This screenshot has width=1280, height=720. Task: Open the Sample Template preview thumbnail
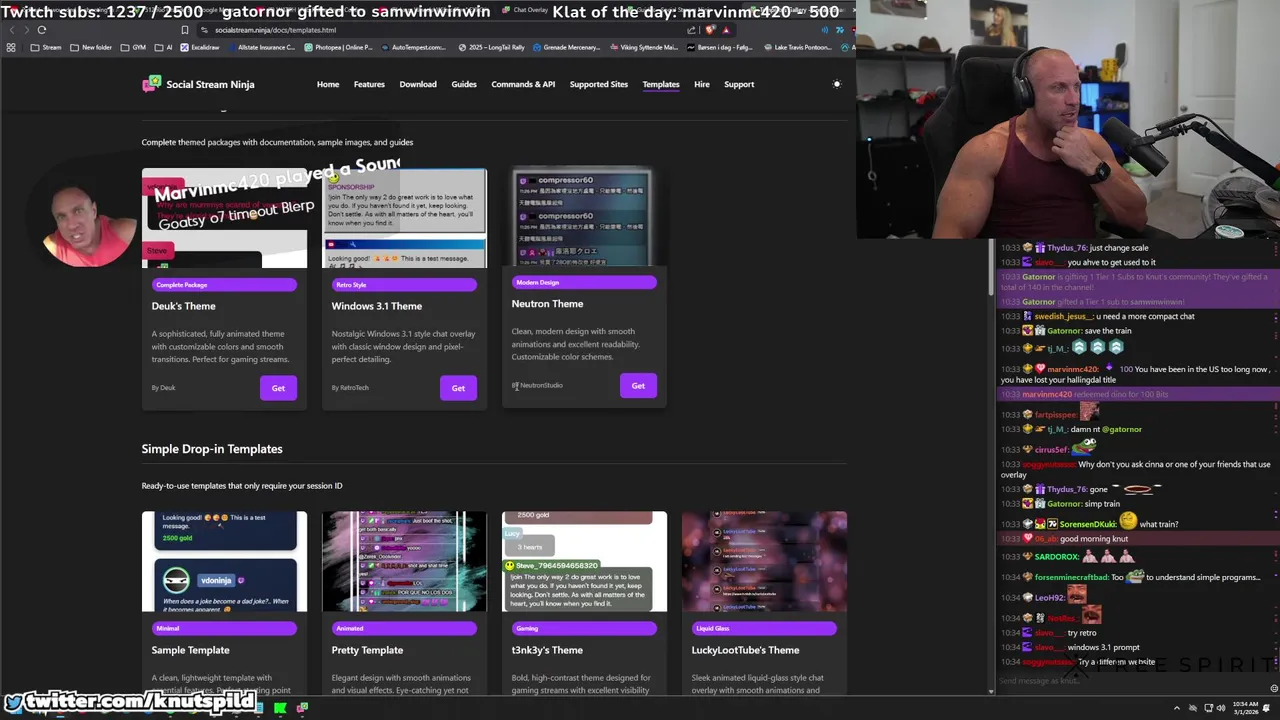(225, 561)
